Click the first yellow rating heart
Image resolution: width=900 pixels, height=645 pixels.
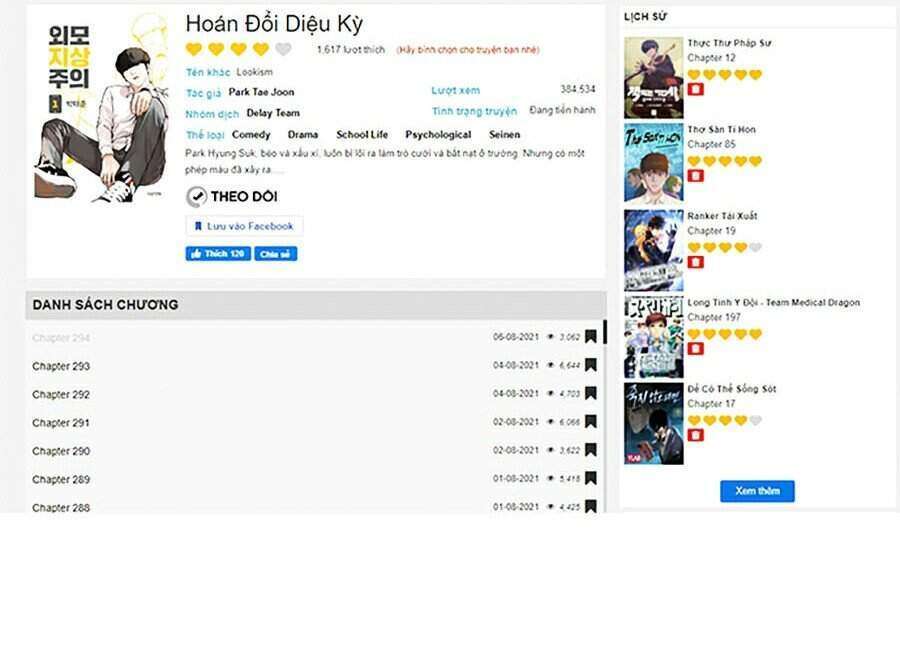(x=194, y=49)
